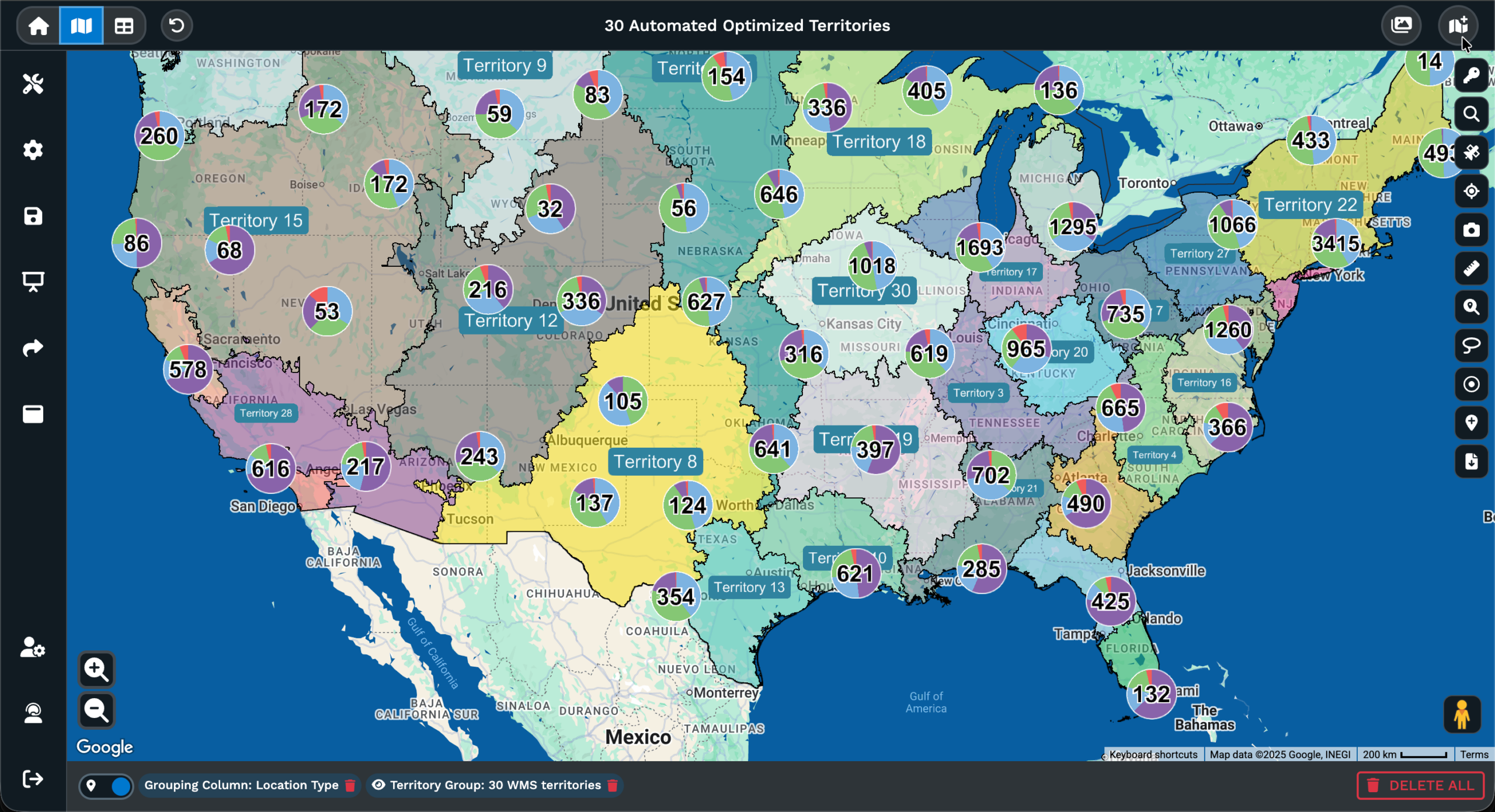Toggle the satellite map view tool
1495x812 pixels.
point(1472,152)
